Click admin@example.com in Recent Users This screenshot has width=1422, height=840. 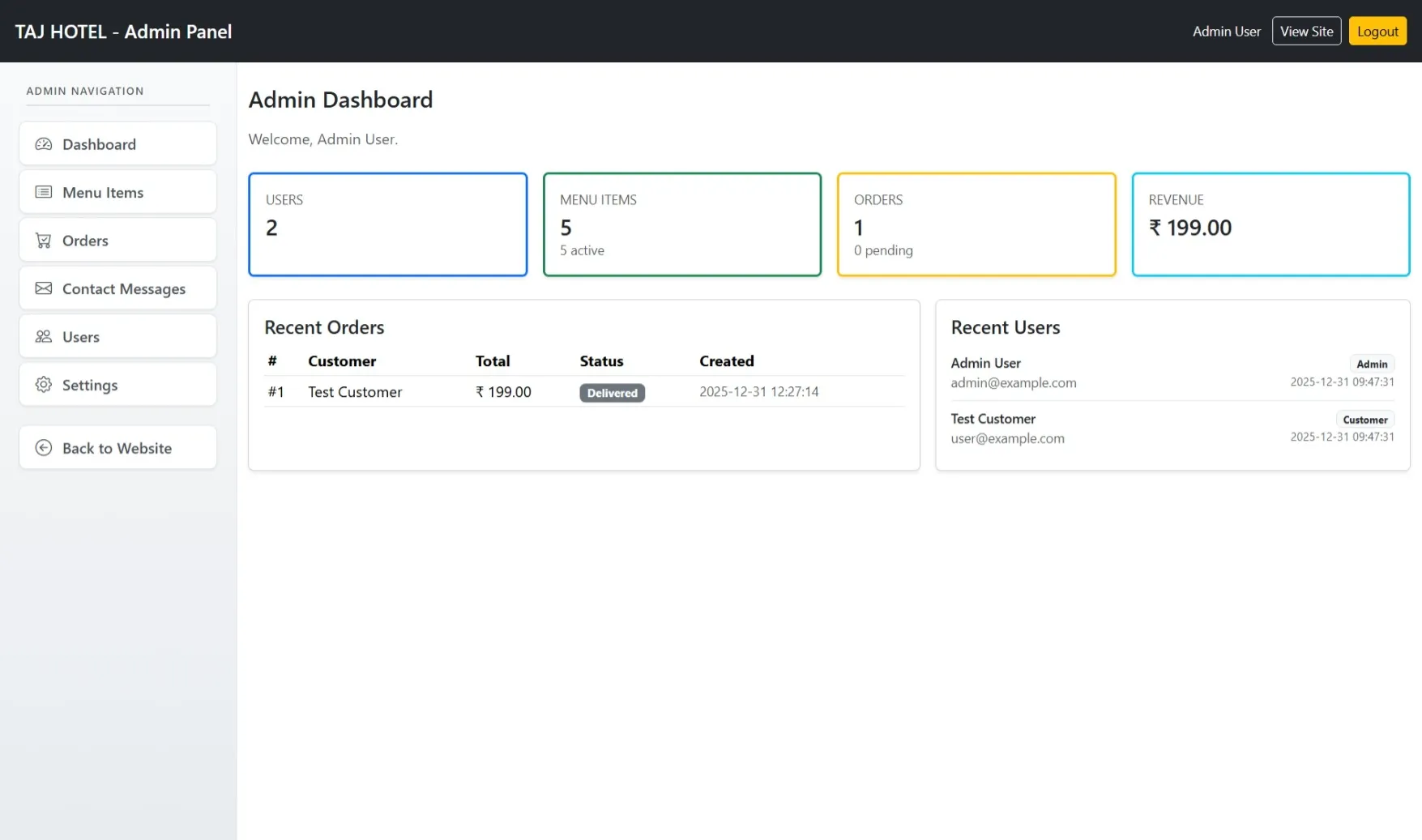pyautogui.click(x=1013, y=382)
